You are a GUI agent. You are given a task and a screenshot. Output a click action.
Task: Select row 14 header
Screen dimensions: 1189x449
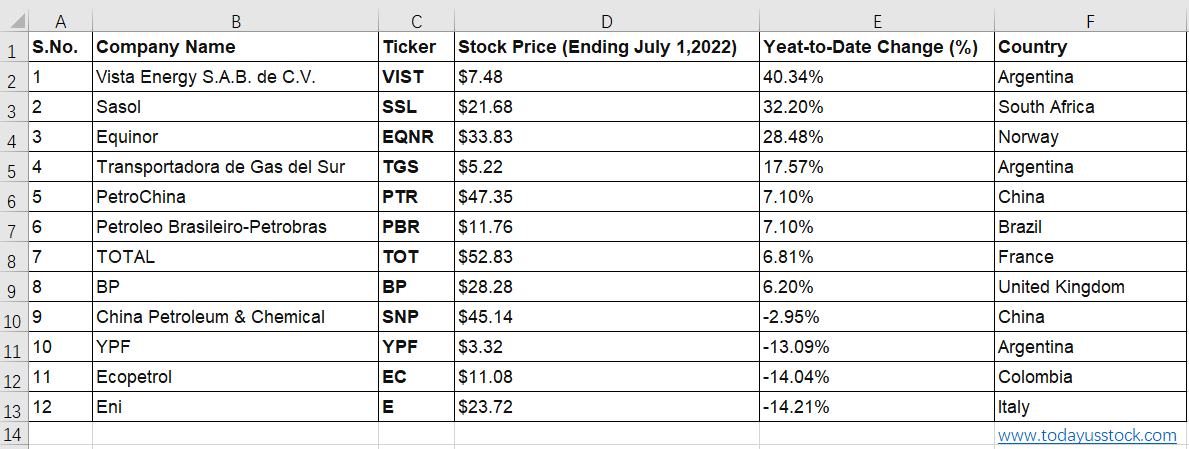tap(14, 435)
